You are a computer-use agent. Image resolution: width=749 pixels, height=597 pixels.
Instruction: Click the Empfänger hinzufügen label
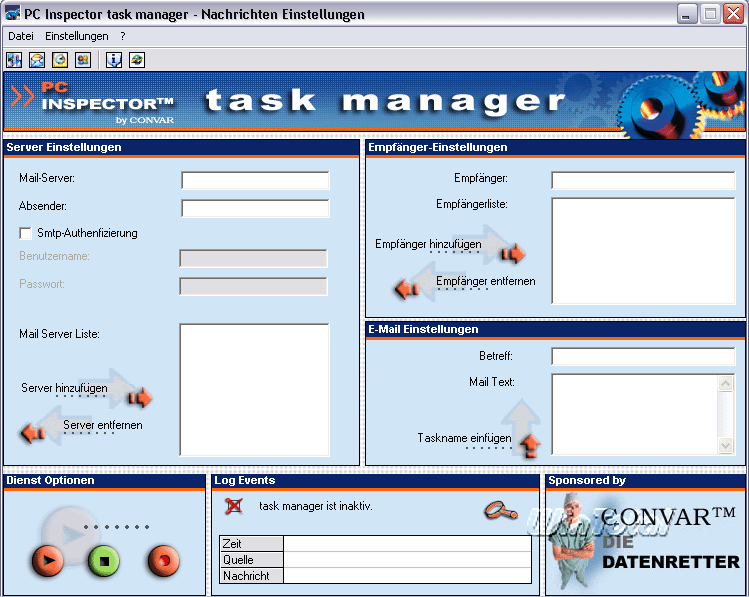click(x=428, y=244)
